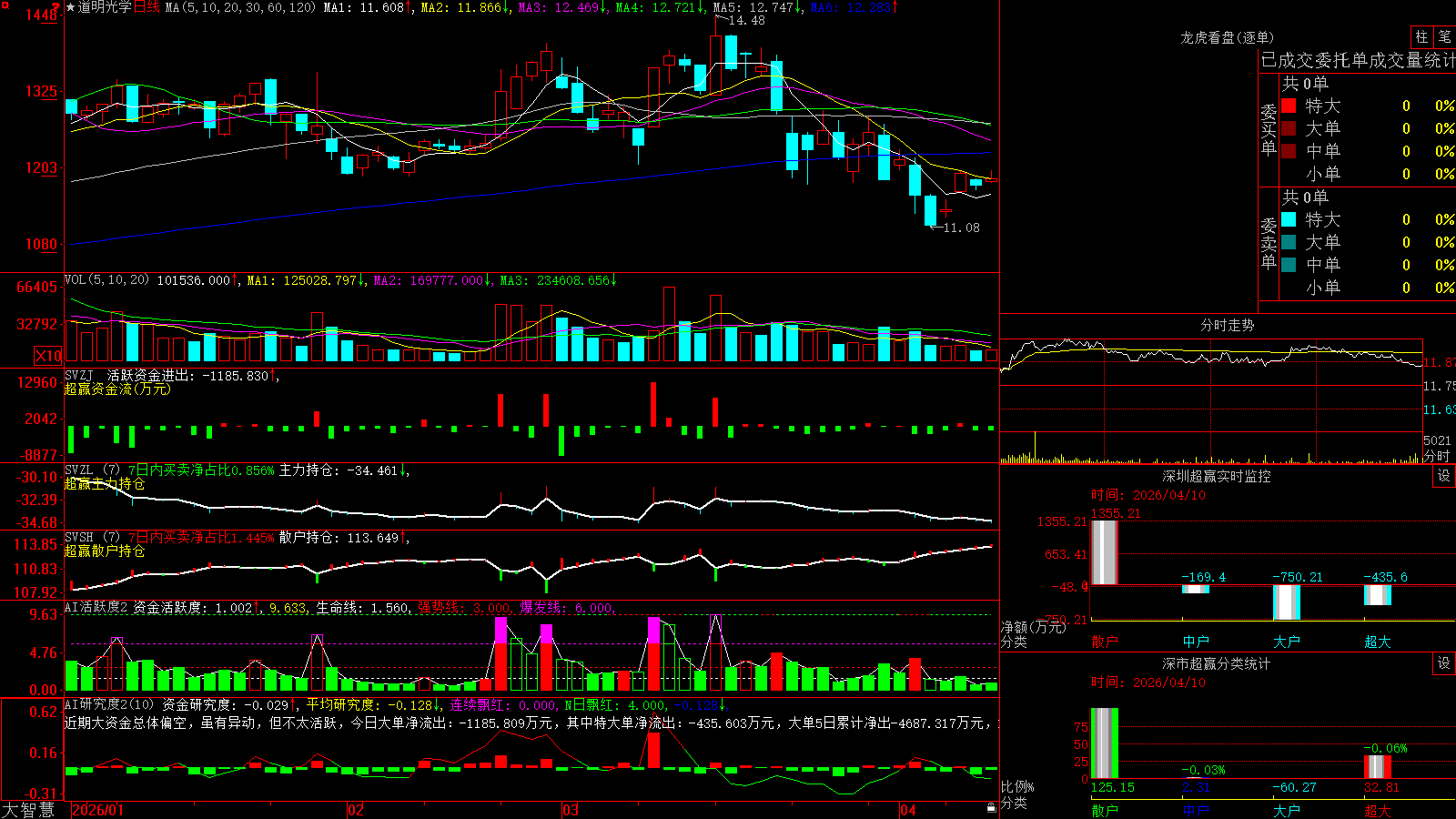The image size is (1456, 819).
Task: Click the -750.21 大户 net amount bar
Action: [x=1287, y=602]
